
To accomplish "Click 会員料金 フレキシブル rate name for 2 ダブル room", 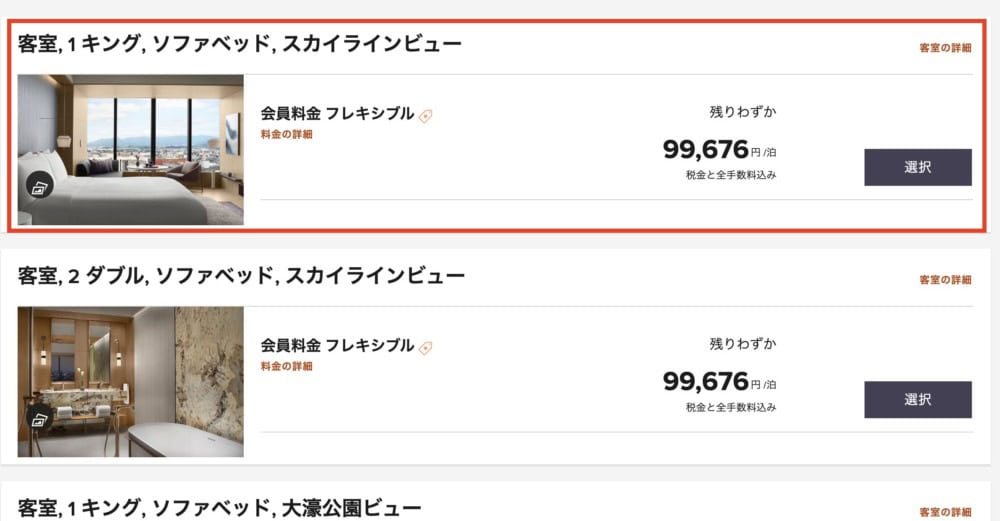I will (x=337, y=346).
